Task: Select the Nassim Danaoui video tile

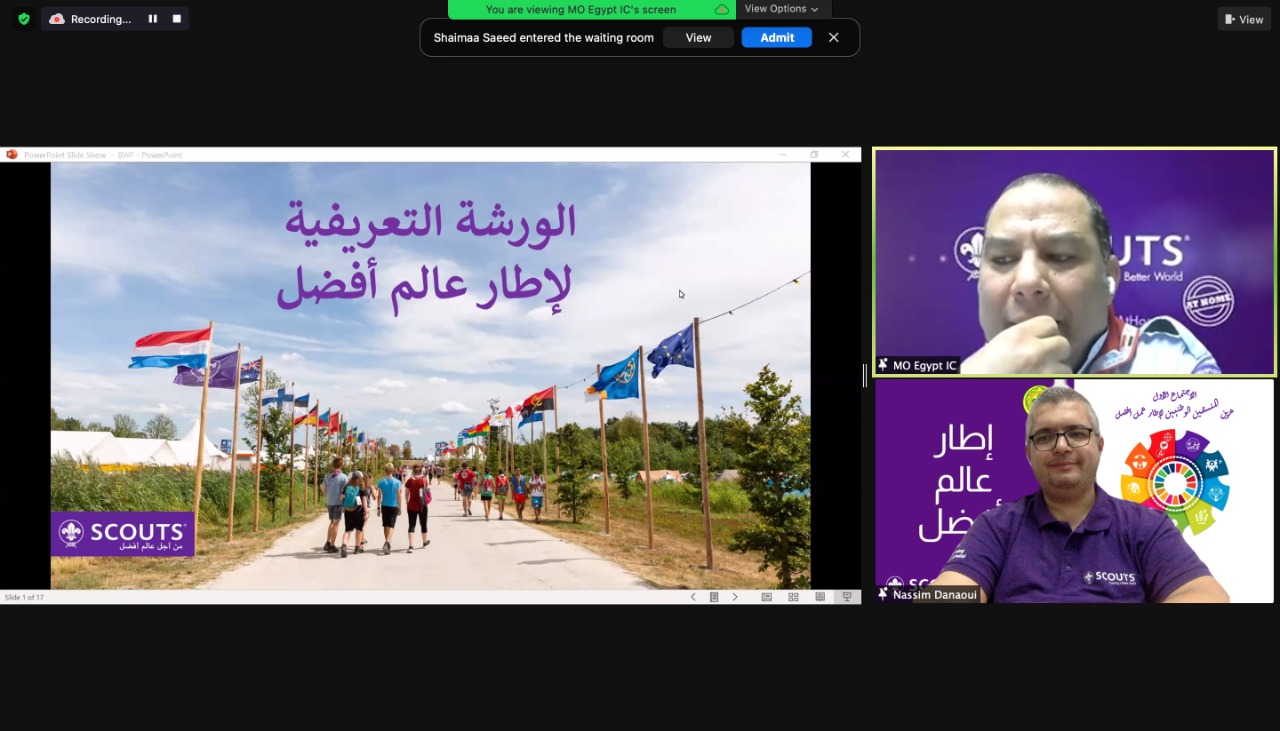Action: 1074,490
